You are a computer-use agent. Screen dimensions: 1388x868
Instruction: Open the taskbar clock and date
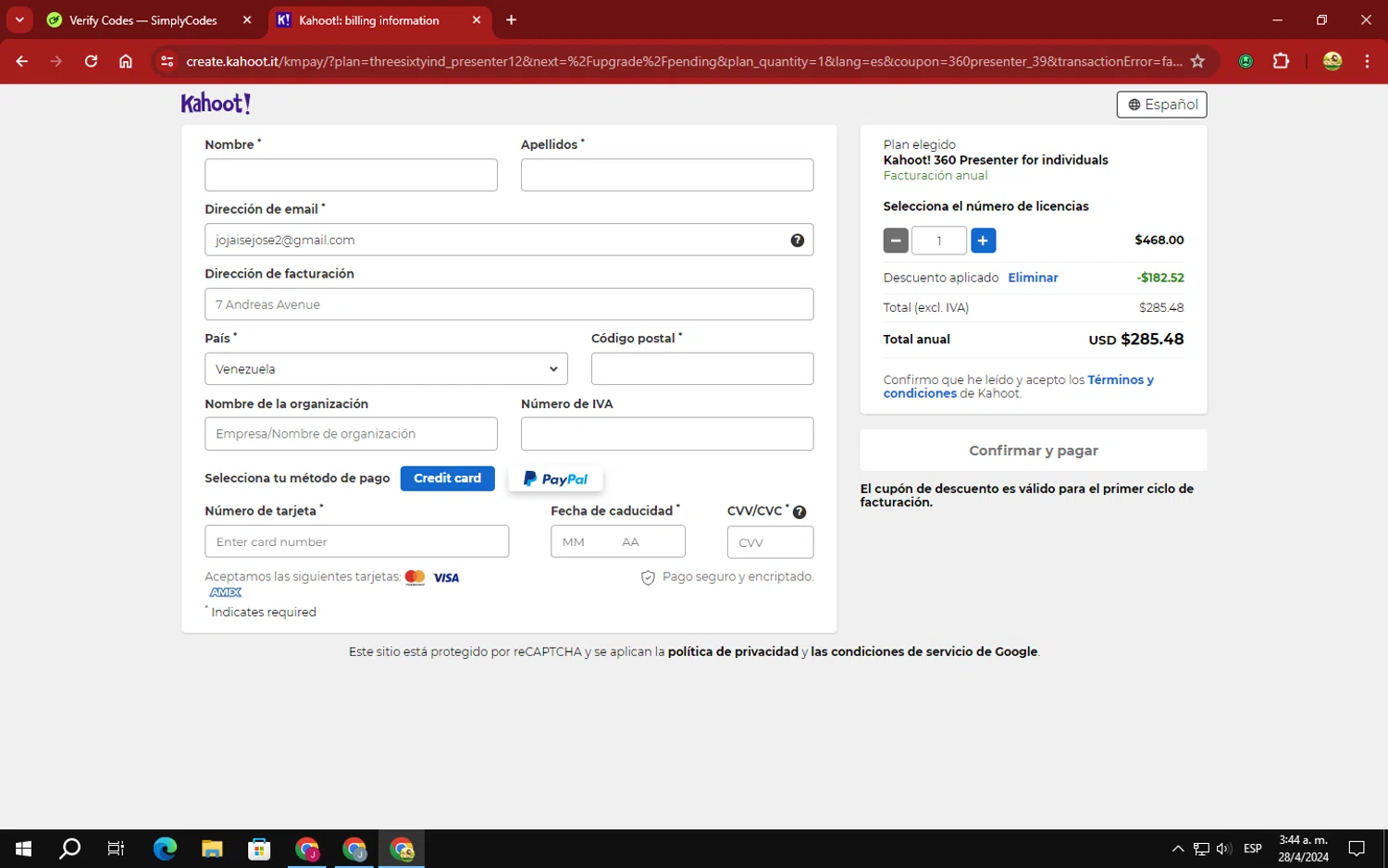coord(1303,849)
